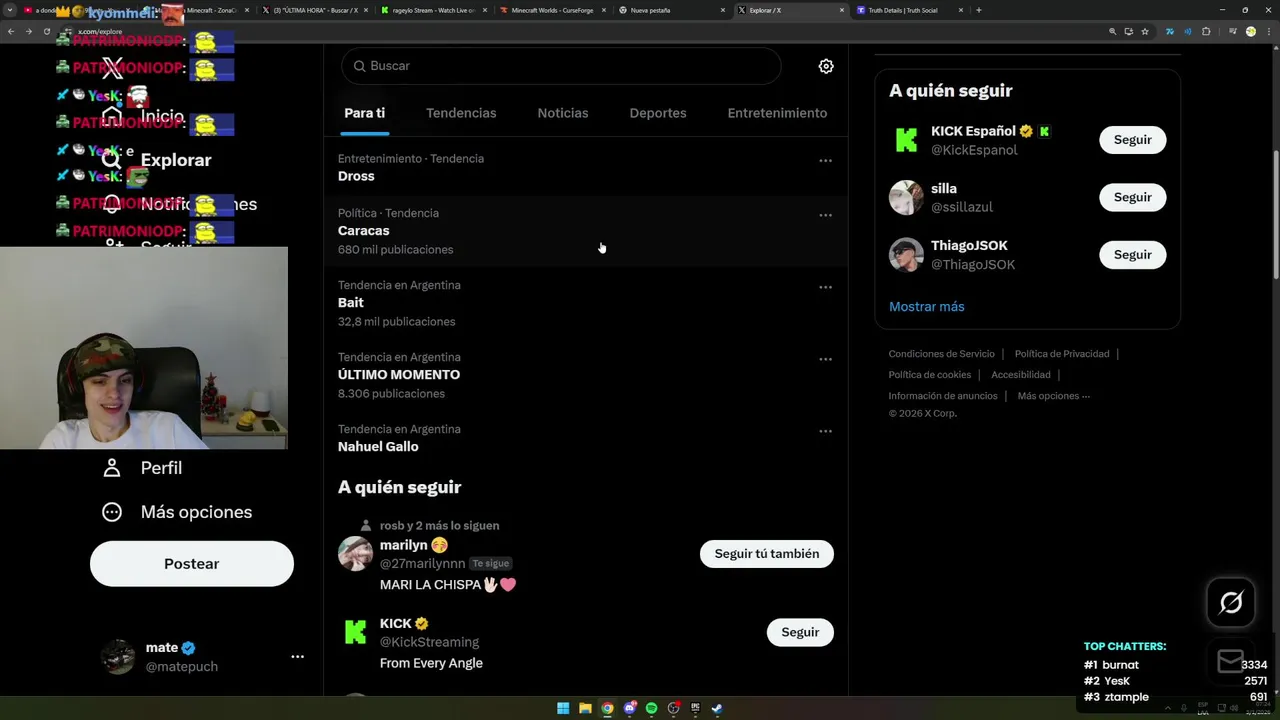Viewport: 1280px width, 720px height.
Task: Click KICK Español avatar in sidebar
Action: point(906,140)
